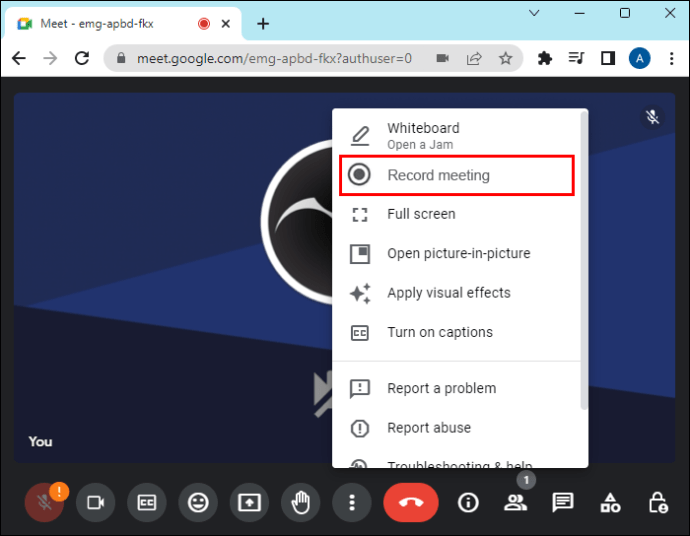Click the address bar URL field

coord(274,58)
